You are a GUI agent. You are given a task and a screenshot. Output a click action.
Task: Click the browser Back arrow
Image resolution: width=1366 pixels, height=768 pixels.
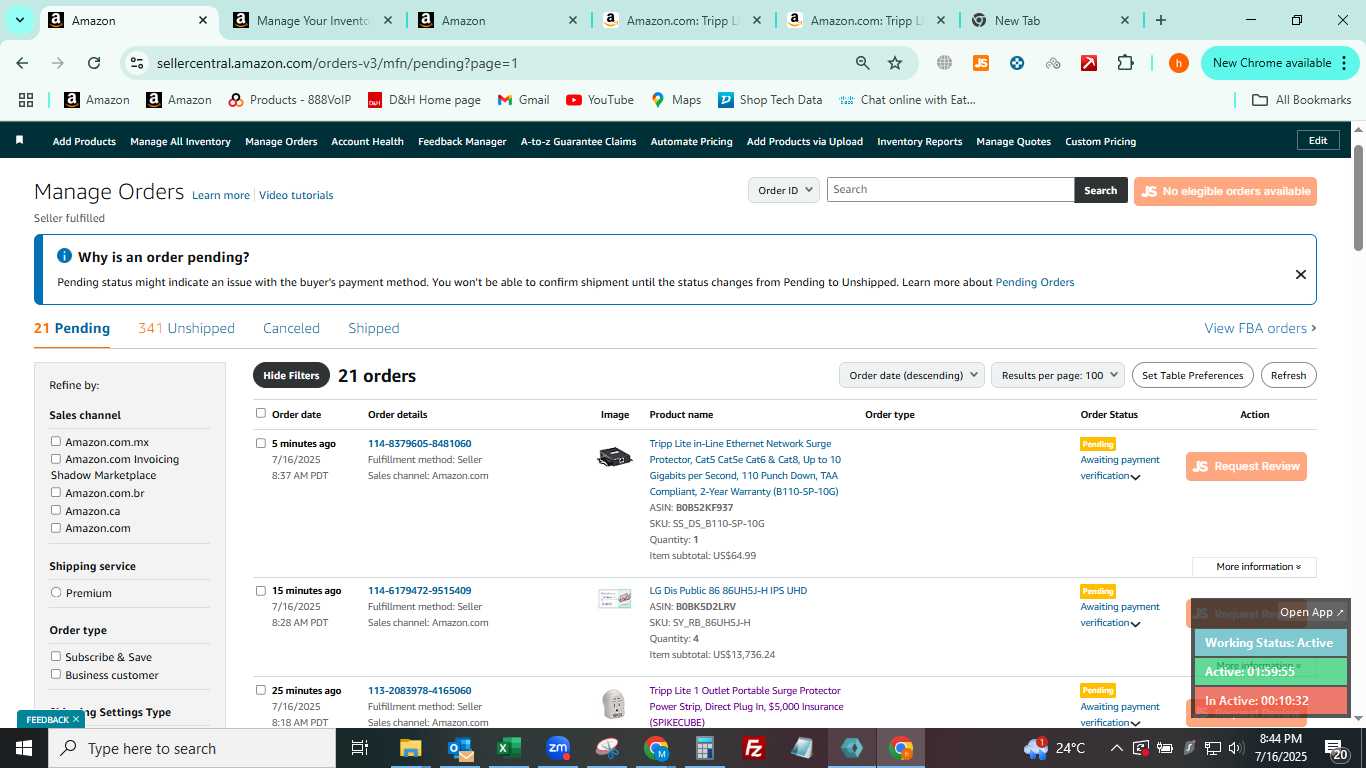click(x=22, y=63)
